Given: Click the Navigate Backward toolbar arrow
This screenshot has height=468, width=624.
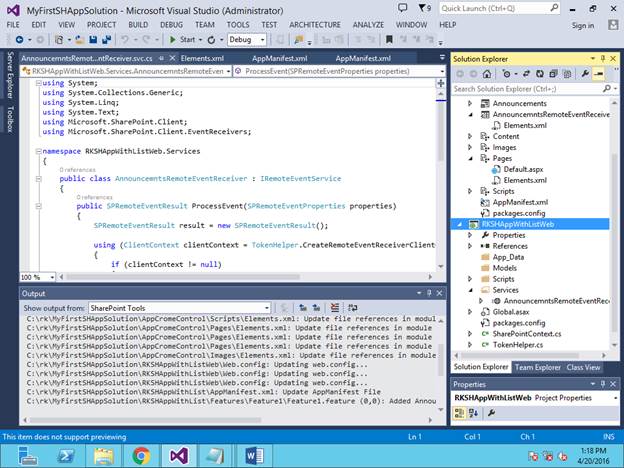Looking at the screenshot, I should [19, 40].
